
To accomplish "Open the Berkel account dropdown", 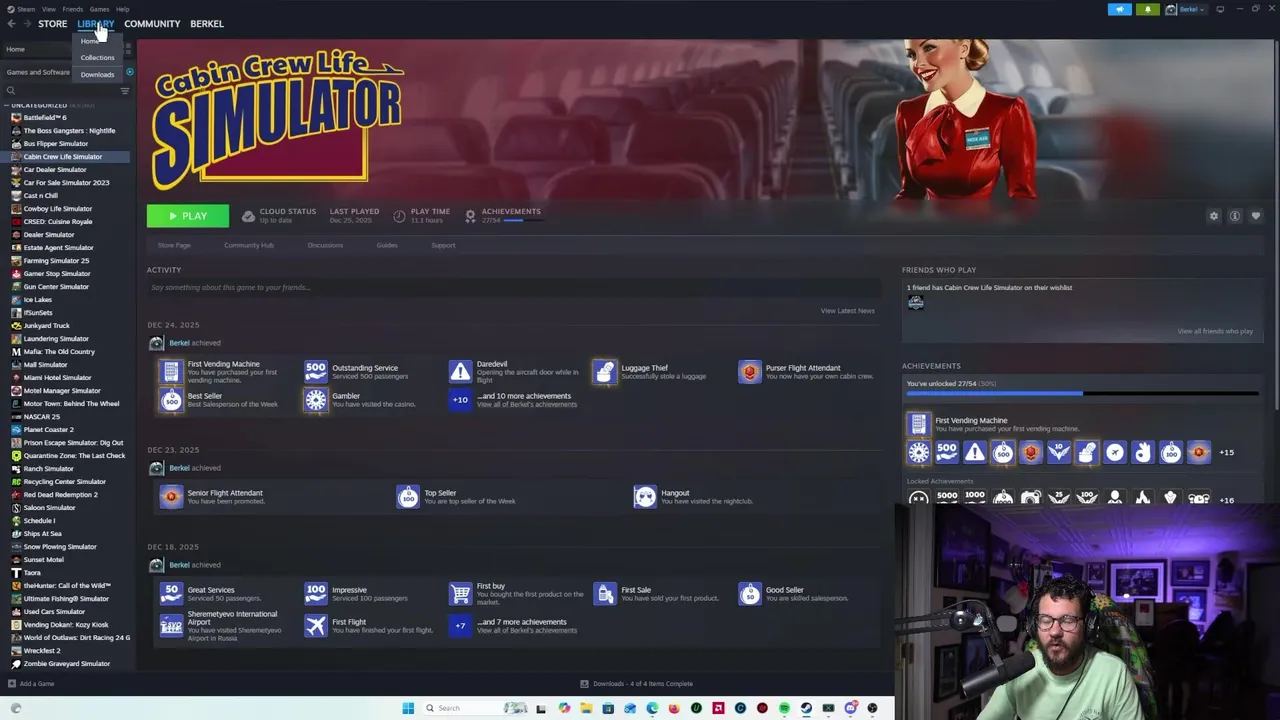I will point(1190,9).
